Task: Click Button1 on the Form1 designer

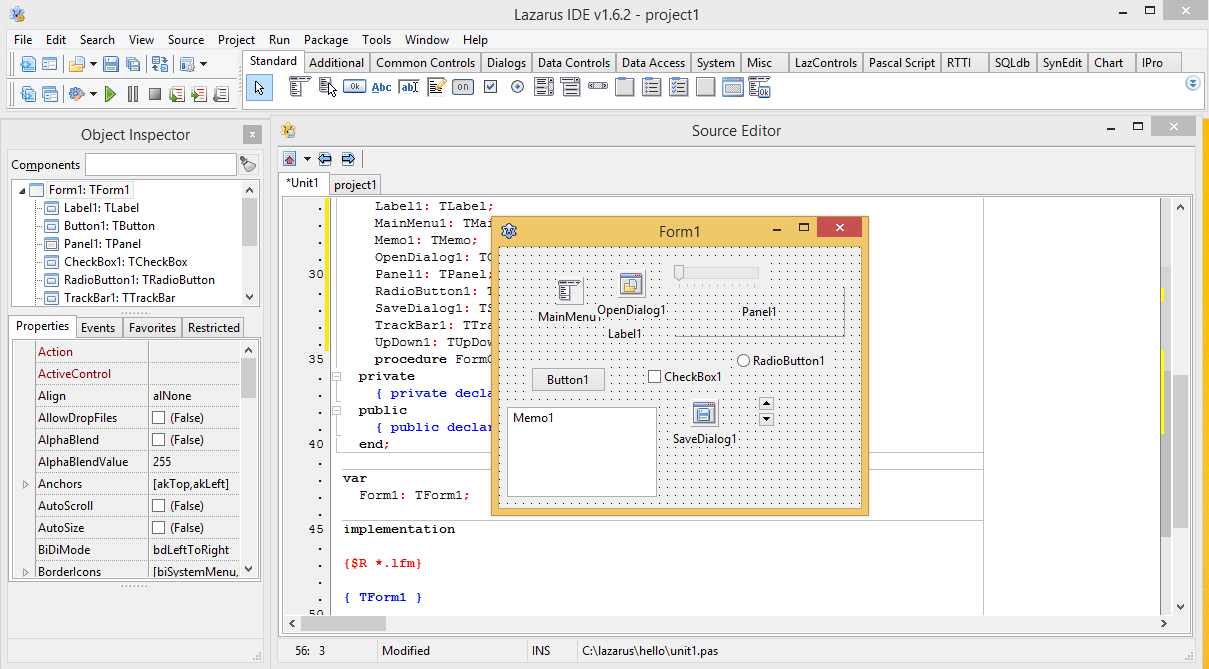Action: 568,380
